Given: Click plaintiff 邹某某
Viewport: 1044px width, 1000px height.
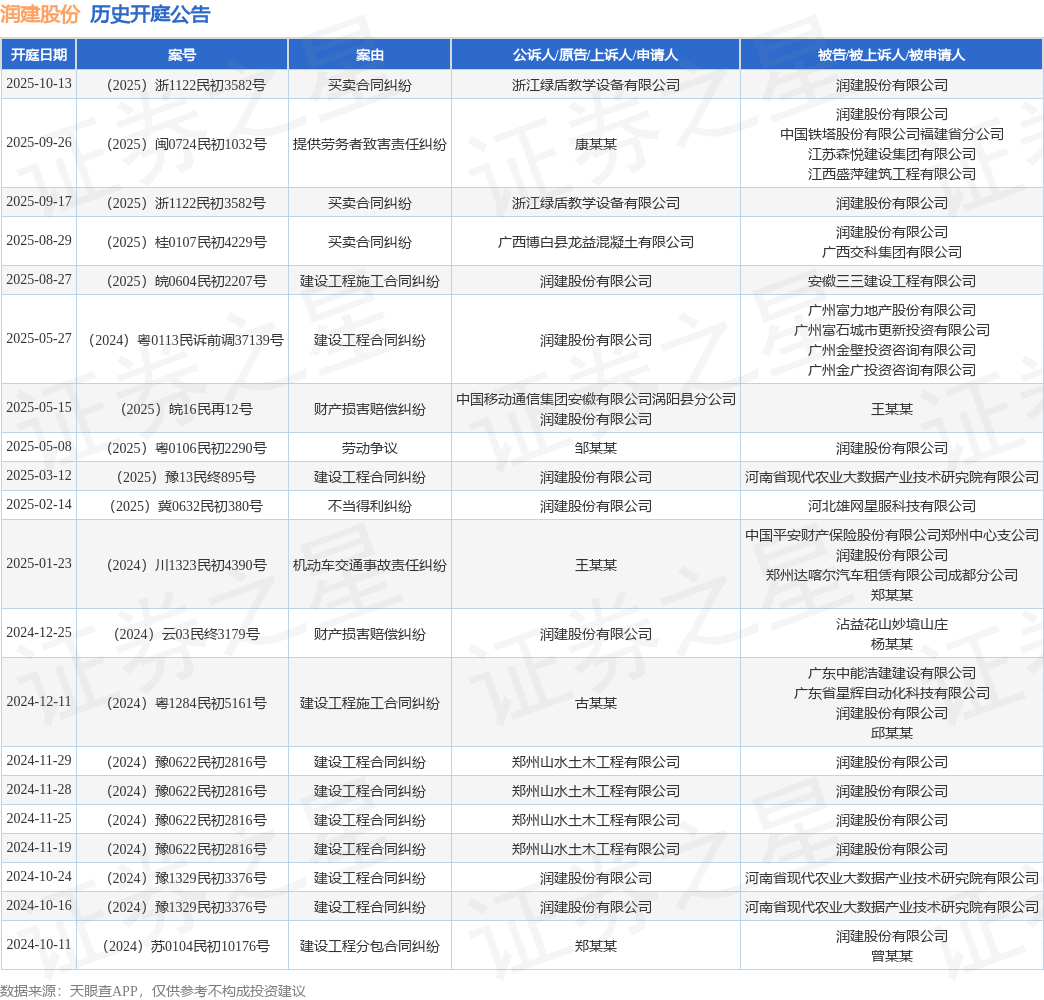Looking at the screenshot, I should (596, 448).
